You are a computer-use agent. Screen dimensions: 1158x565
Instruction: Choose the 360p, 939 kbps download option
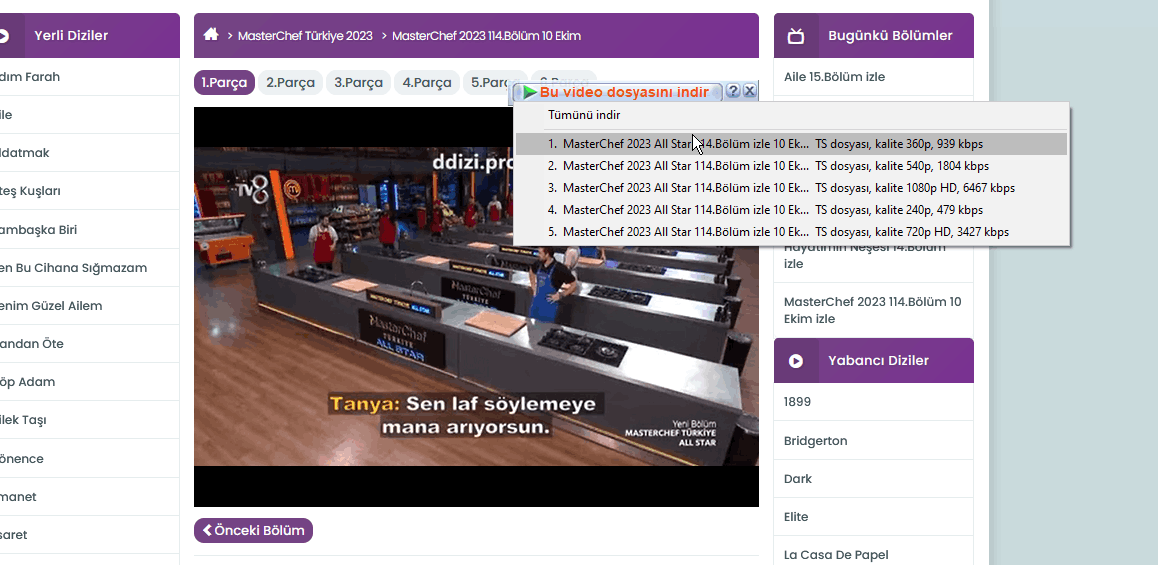[x=791, y=144]
